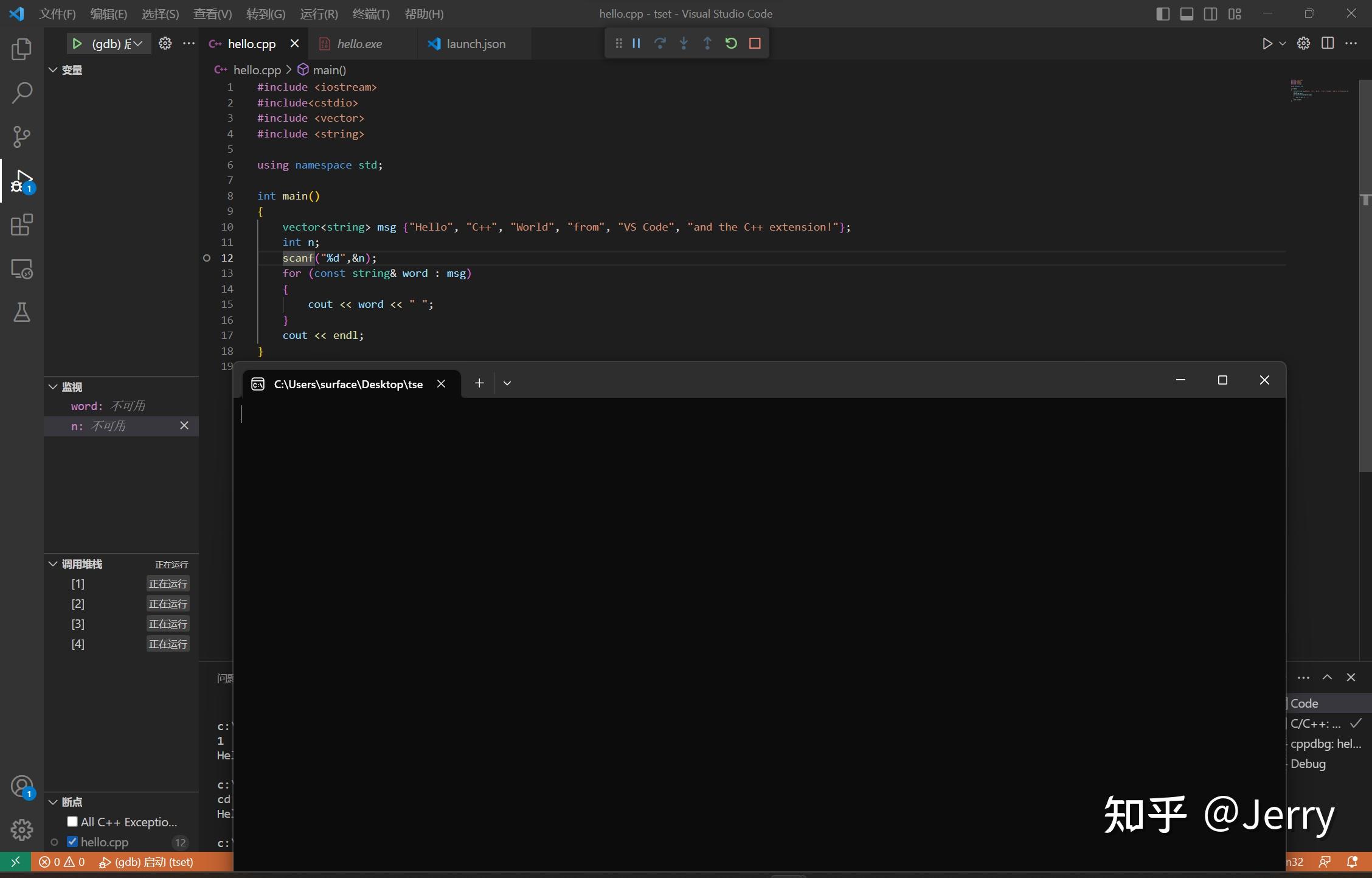Screen dimensions: 1372x878
Task: Open the 运行(R) menu
Action: tap(318, 13)
